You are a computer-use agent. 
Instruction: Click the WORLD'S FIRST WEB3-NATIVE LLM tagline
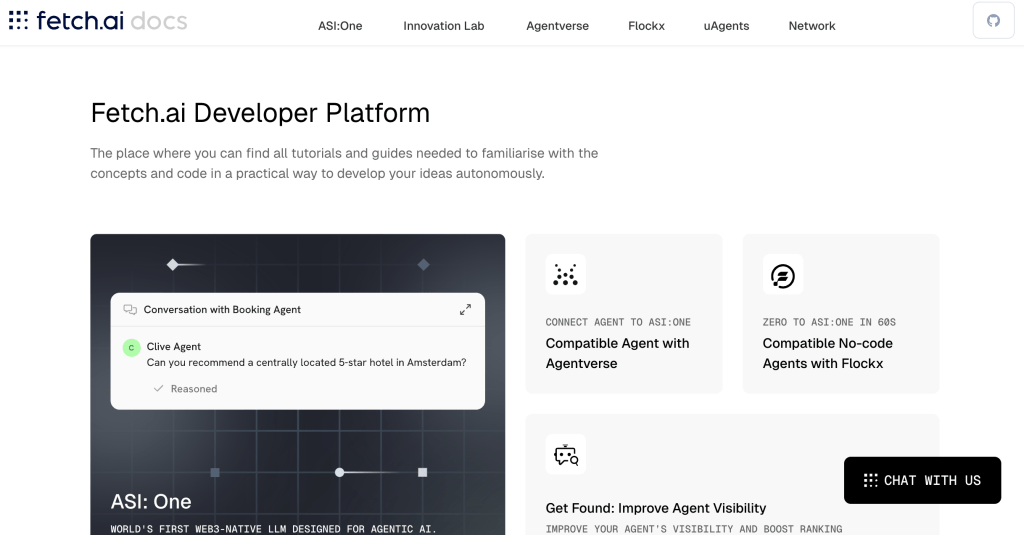pyautogui.click(x=274, y=528)
